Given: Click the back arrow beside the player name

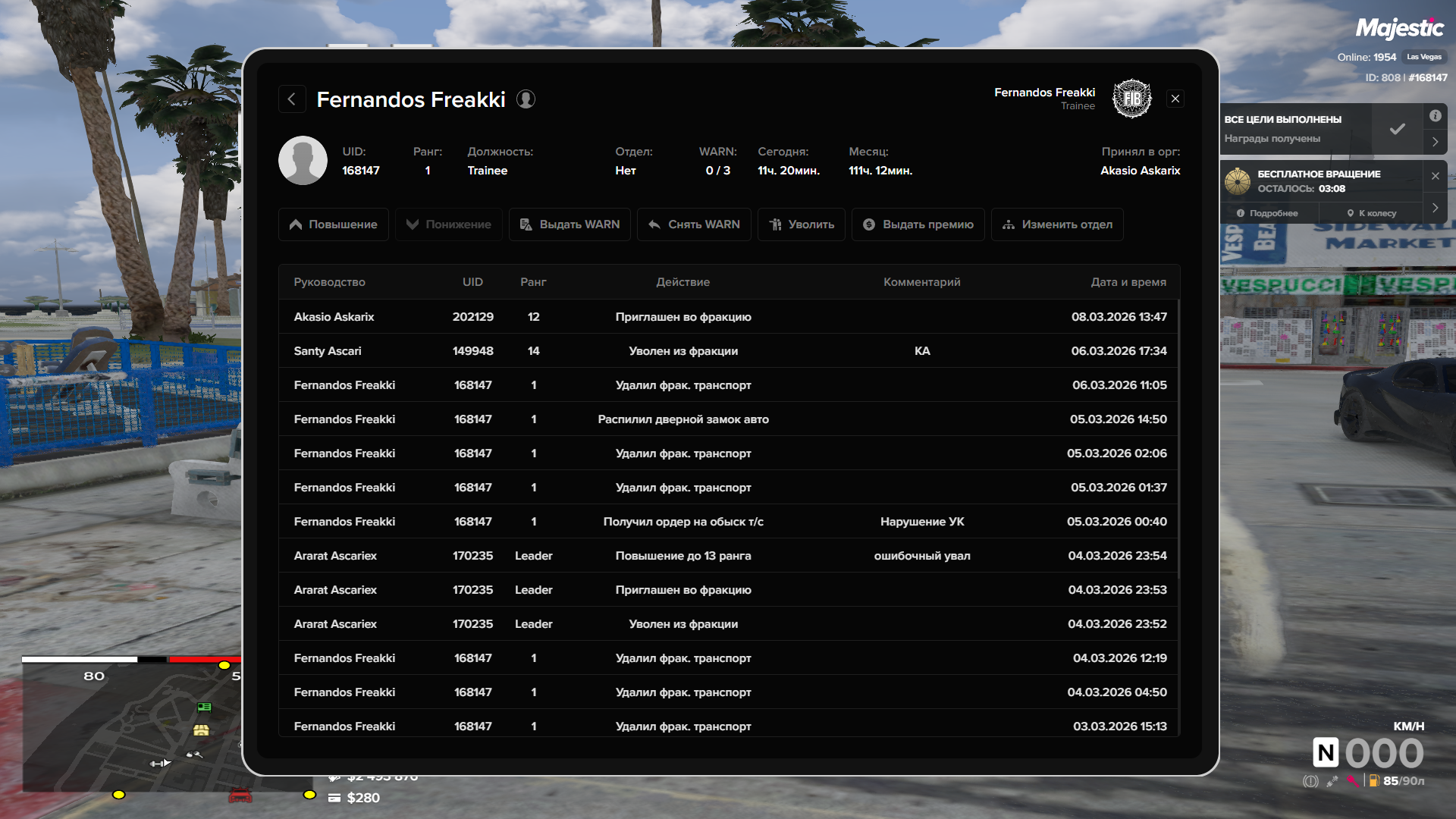Looking at the screenshot, I should (292, 99).
